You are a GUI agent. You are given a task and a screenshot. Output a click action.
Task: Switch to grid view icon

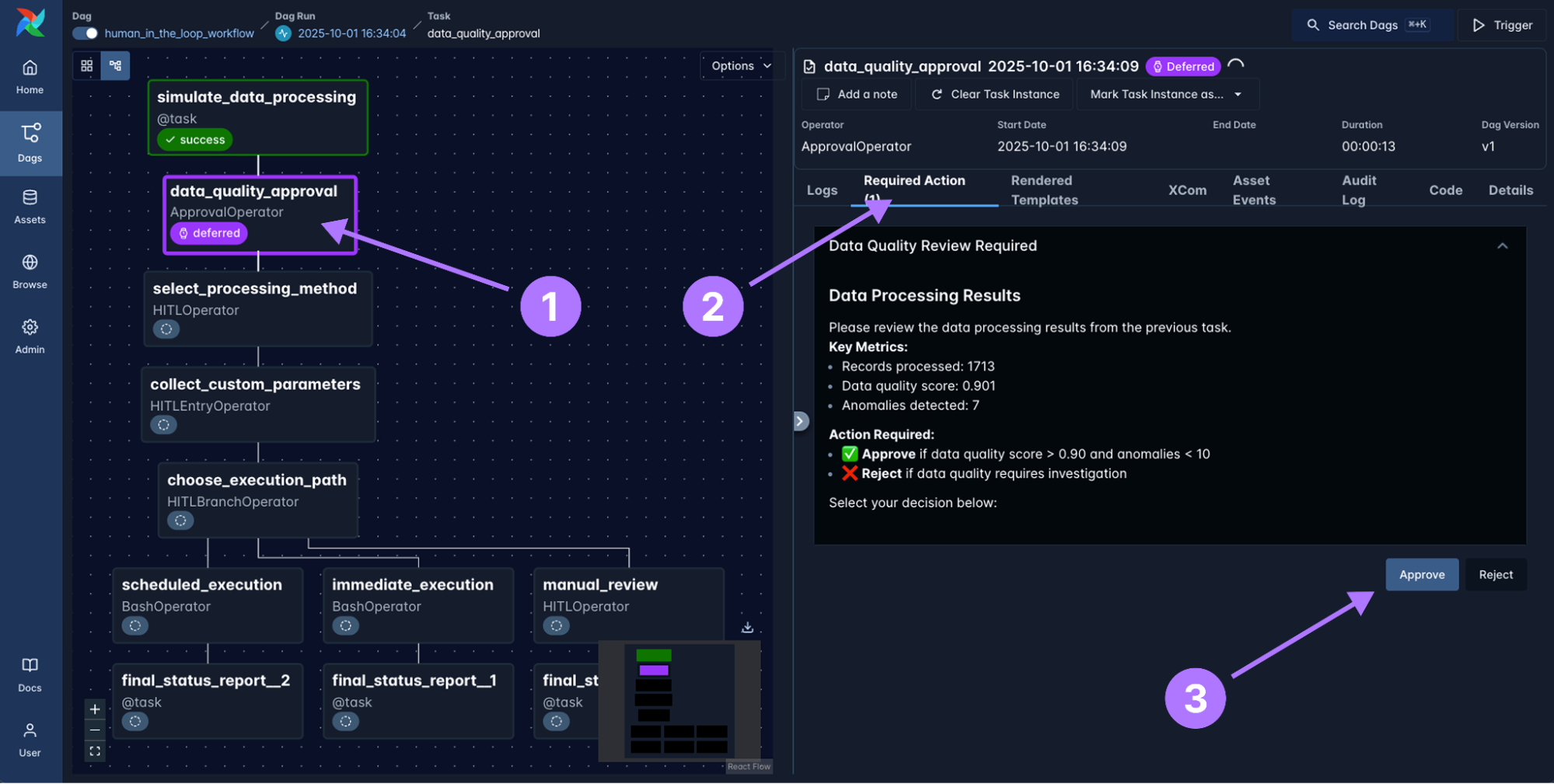(87, 66)
